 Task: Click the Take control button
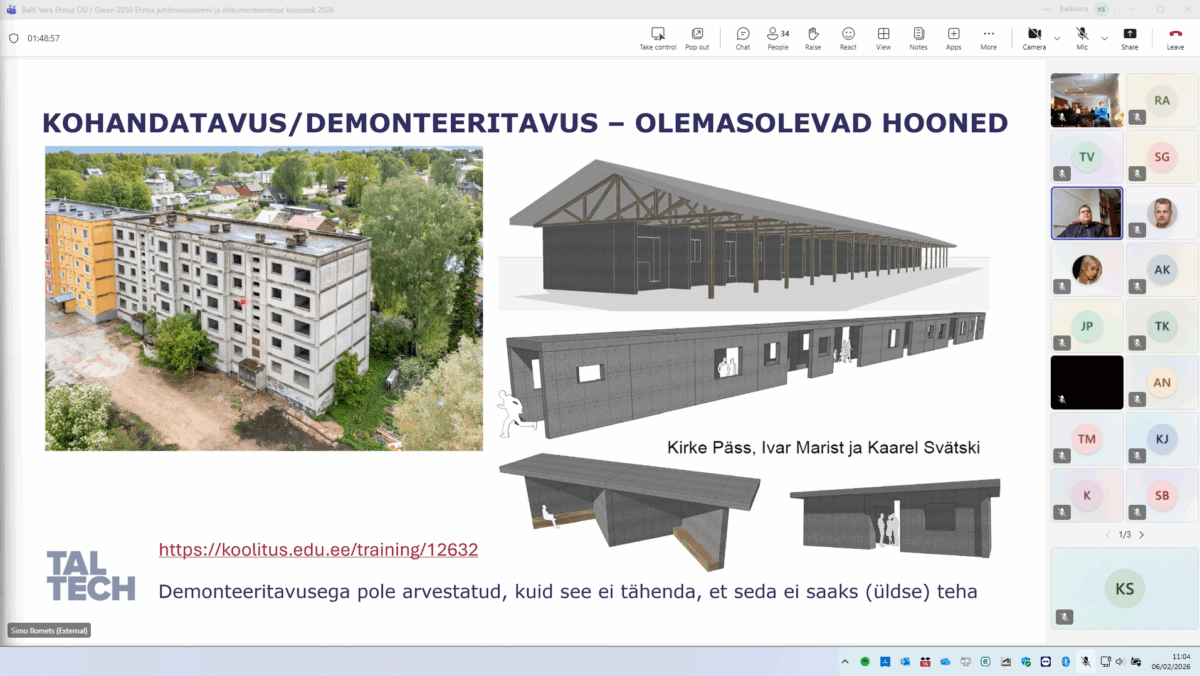coord(658,38)
